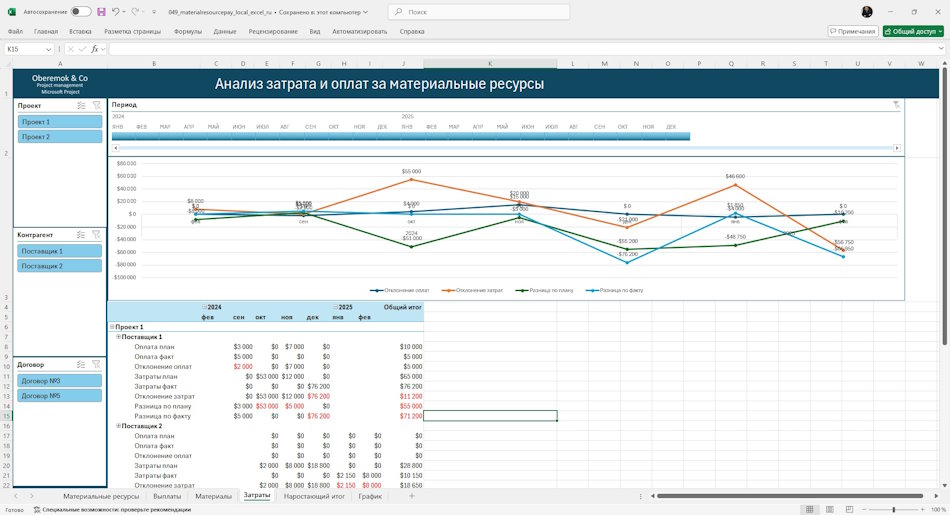The image size is (950, 515).
Task: Open Customize Quick Access Toolbar dropdown
Action: [x=154, y=12]
